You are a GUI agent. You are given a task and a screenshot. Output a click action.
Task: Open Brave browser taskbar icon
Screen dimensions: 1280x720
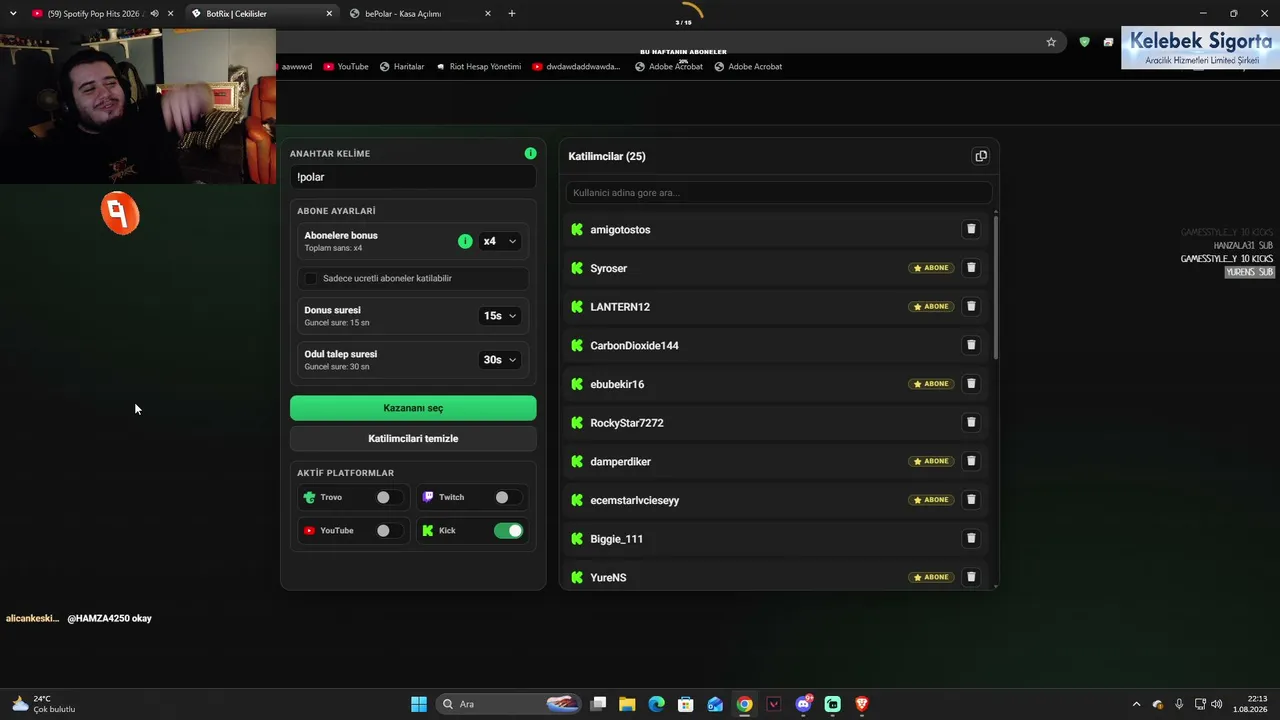(862, 704)
